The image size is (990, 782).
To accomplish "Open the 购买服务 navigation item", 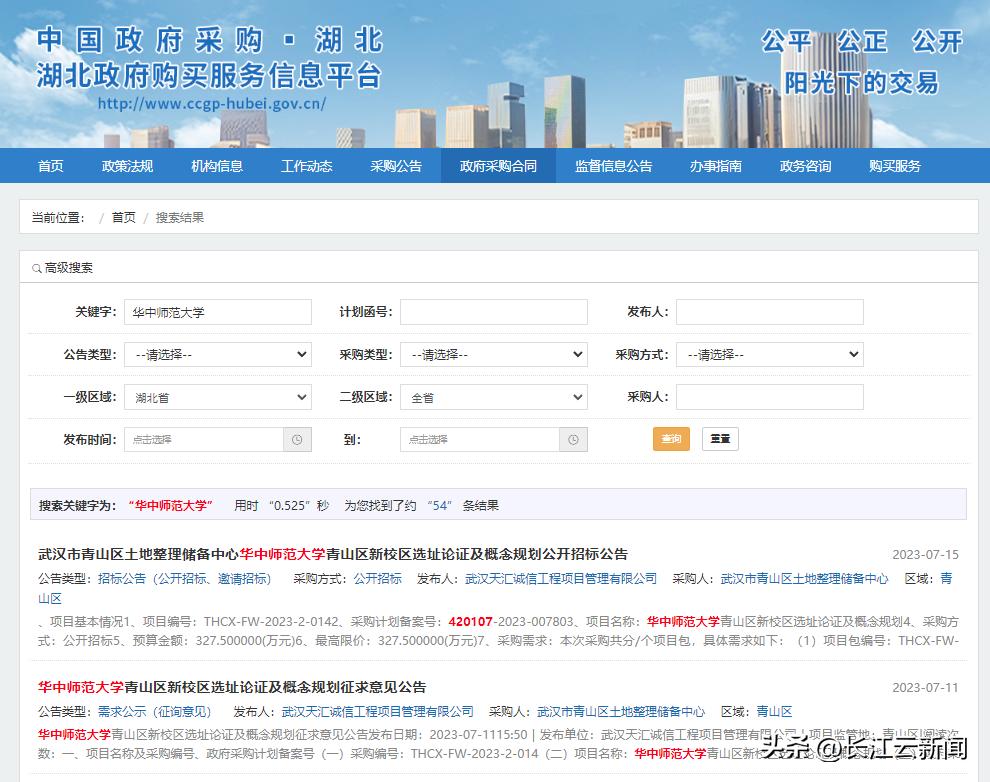I will pyautogui.click(x=895, y=166).
